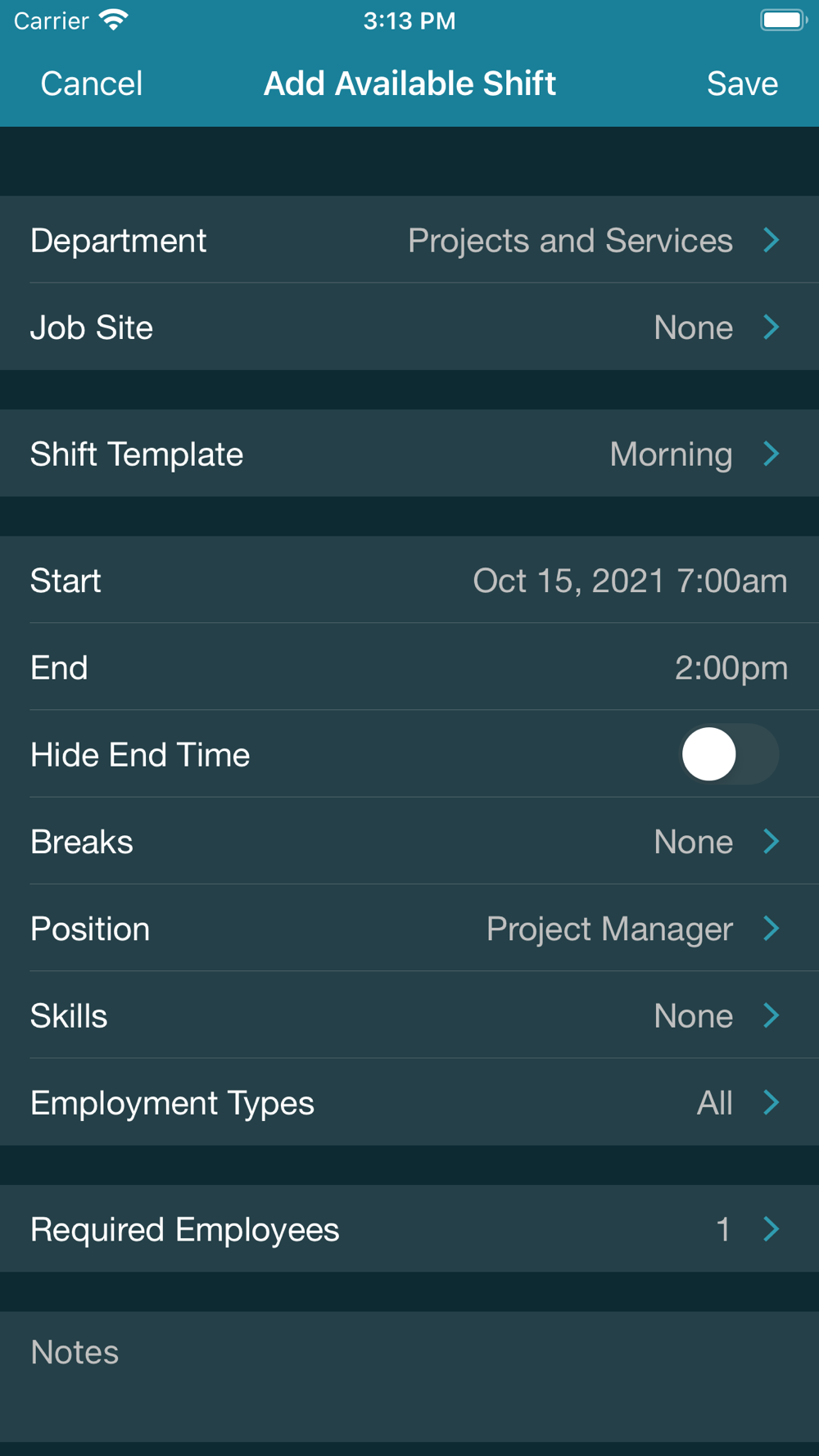Tap the Cancel button

point(91,84)
